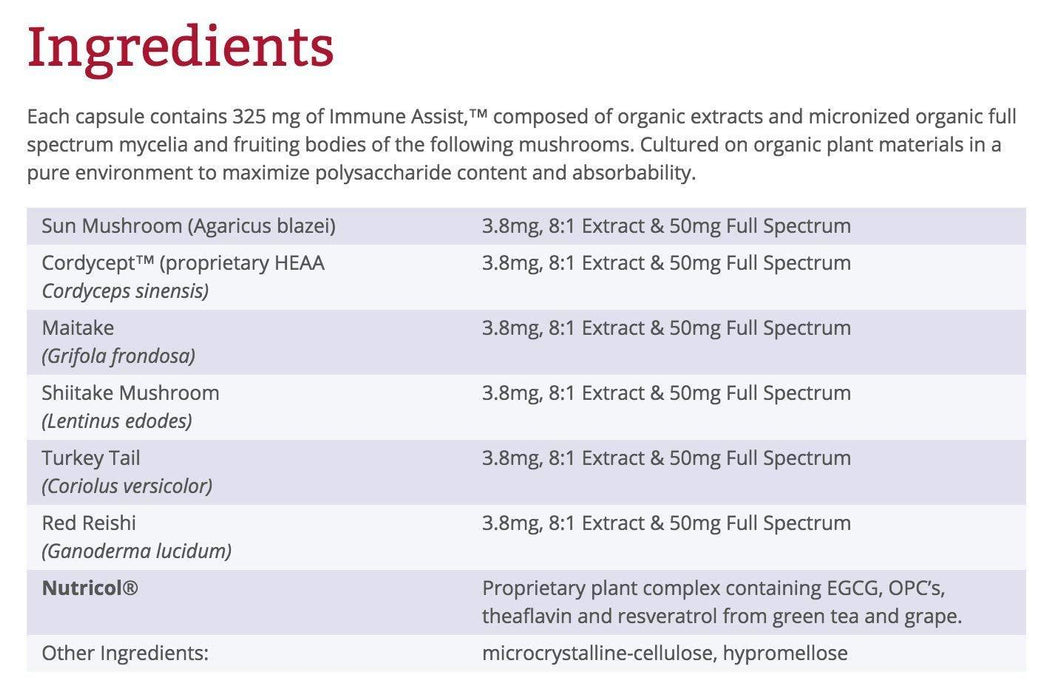
Task: Click the Sun Mushroom dosage text
Action: click(666, 226)
